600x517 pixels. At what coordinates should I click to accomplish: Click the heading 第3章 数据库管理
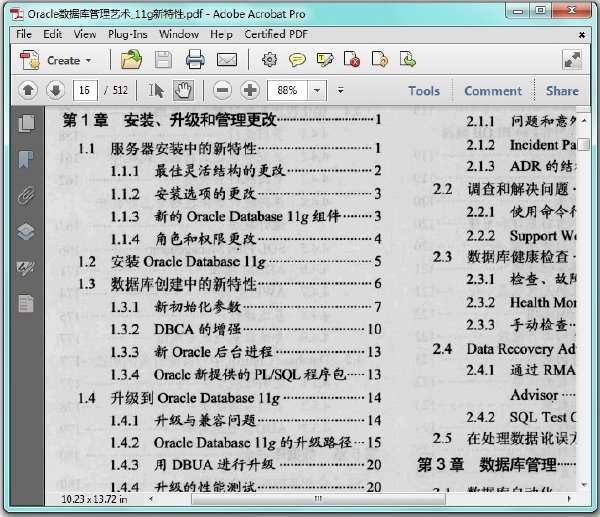point(497,465)
